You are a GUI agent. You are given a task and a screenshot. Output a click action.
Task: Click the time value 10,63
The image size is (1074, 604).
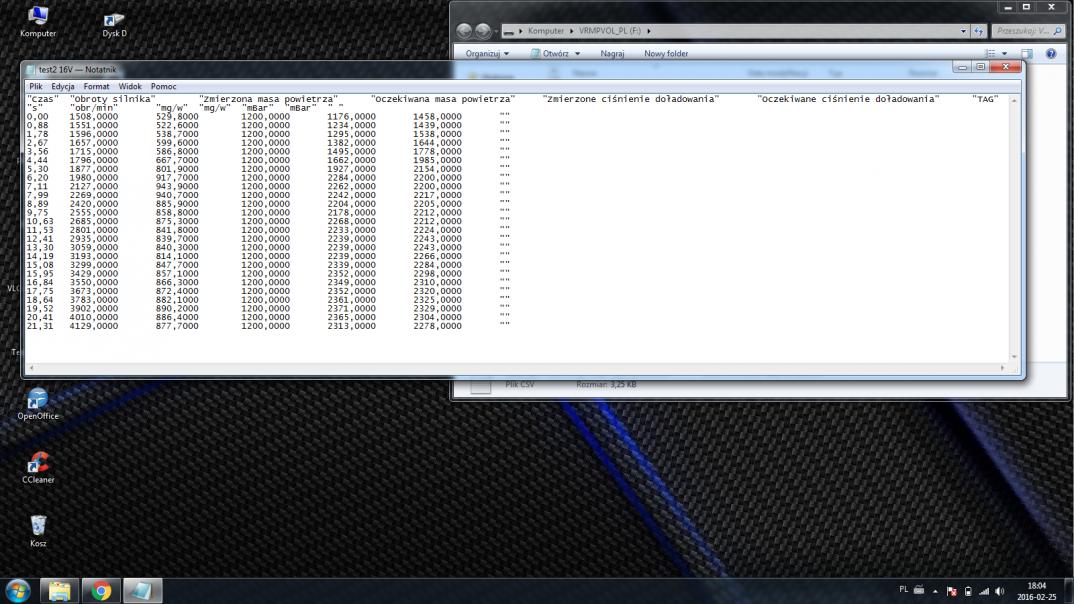[x=40, y=221]
